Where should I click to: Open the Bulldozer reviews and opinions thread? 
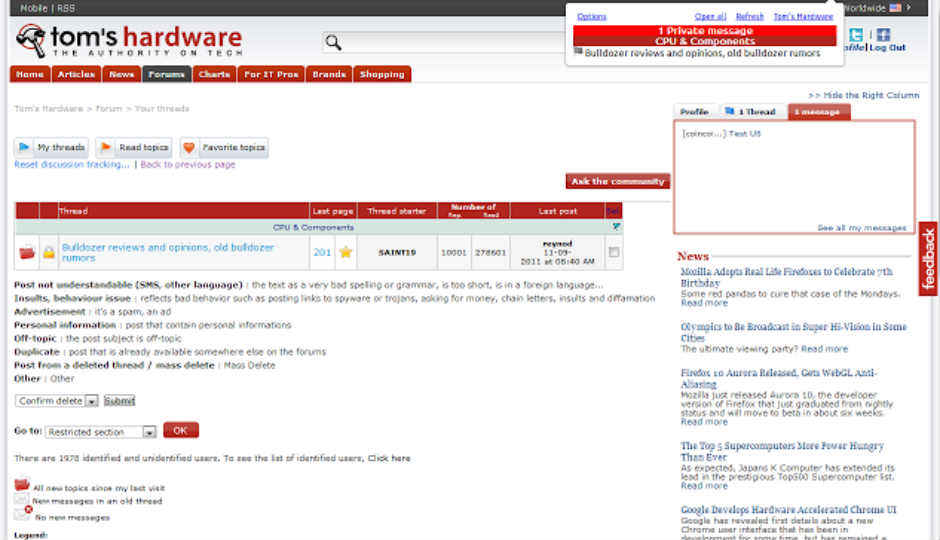coord(168,252)
